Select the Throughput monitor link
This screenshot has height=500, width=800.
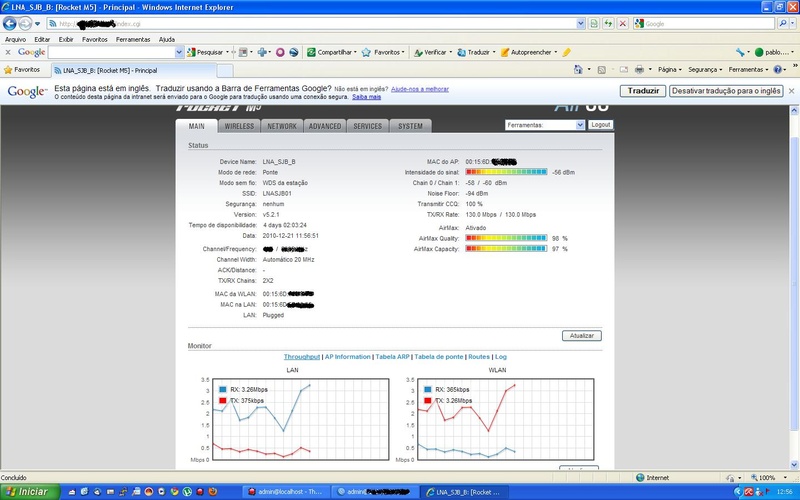click(x=302, y=357)
